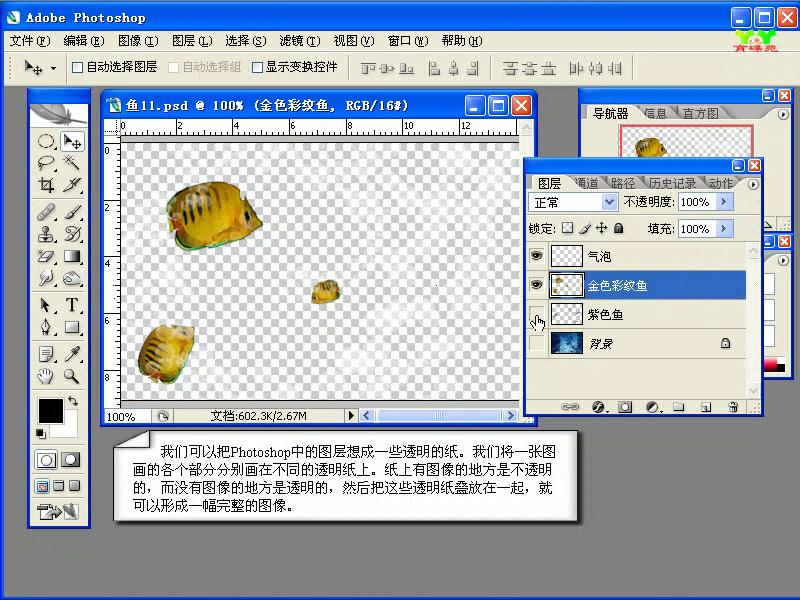Click the 背景 layer thumbnail
The height and width of the screenshot is (600, 800).
click(567, 343)
